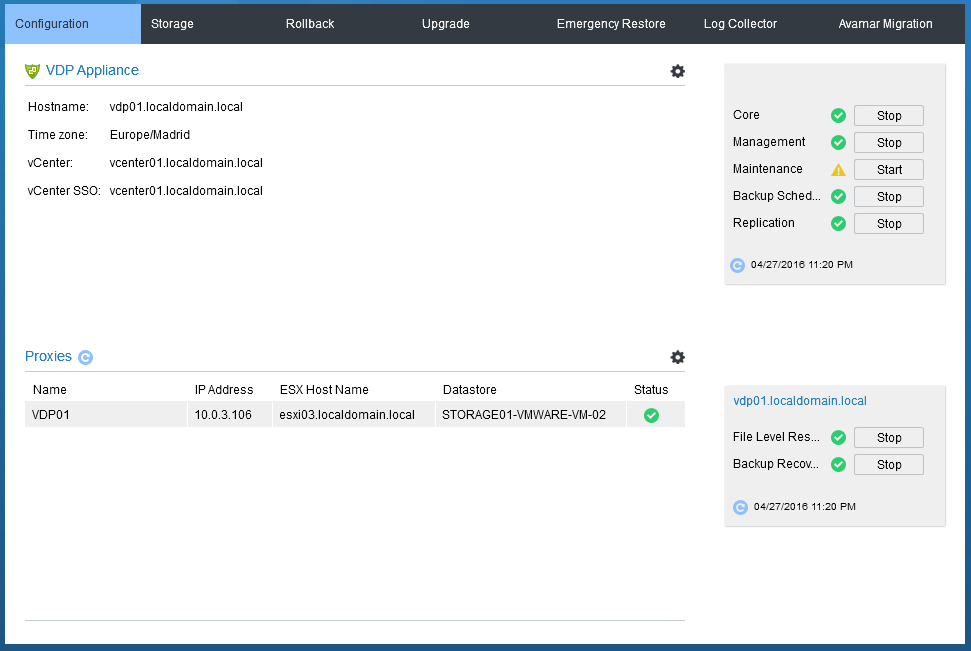Click the Datastore column header
This screenshot has width=971, height=651.
click(x=469, y=390)
